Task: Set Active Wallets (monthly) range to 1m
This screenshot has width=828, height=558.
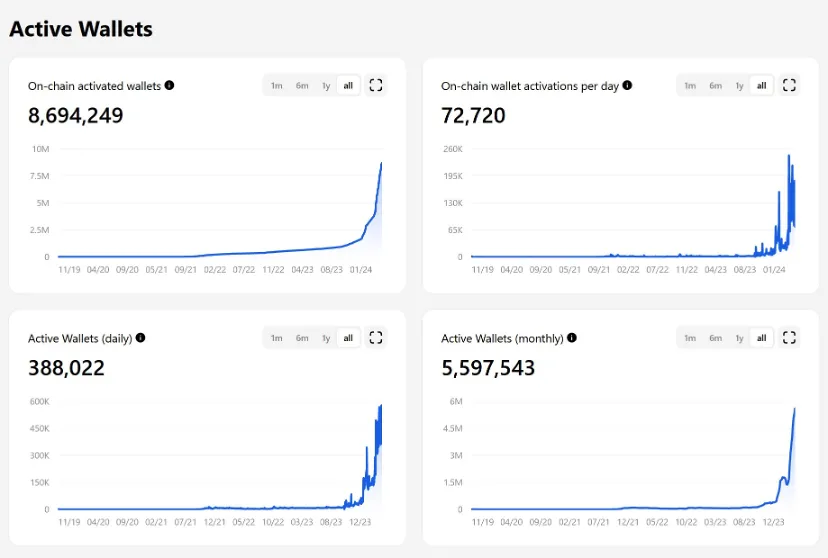Action: coord(690,338)
